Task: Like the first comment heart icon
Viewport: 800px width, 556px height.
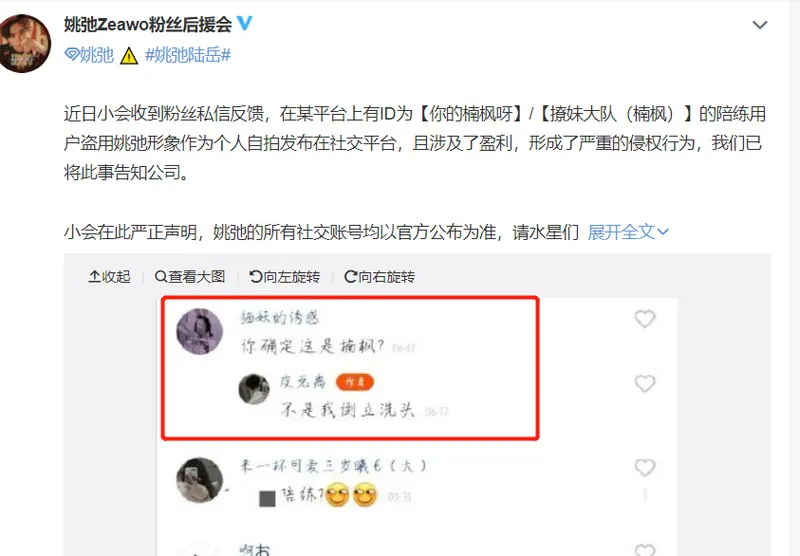Action: pyautogui.click(x=645, y=319)
